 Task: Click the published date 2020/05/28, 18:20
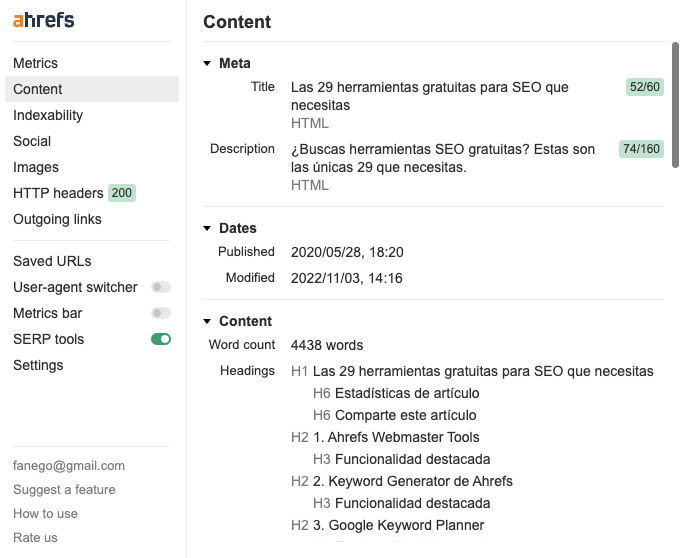point(347,252)
